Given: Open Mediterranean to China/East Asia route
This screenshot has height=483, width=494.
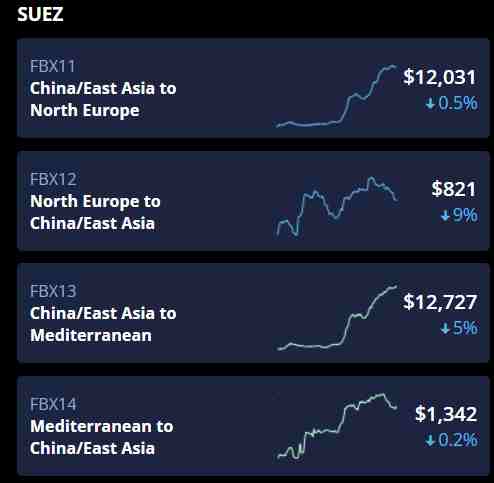Looking at the screenshot, I should pos(102,437).
